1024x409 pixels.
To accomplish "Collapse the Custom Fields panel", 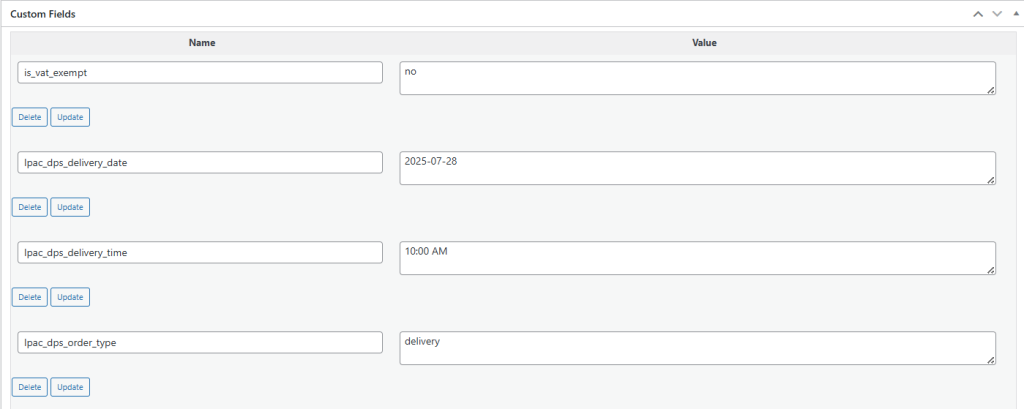I will tap(1013, 14).
